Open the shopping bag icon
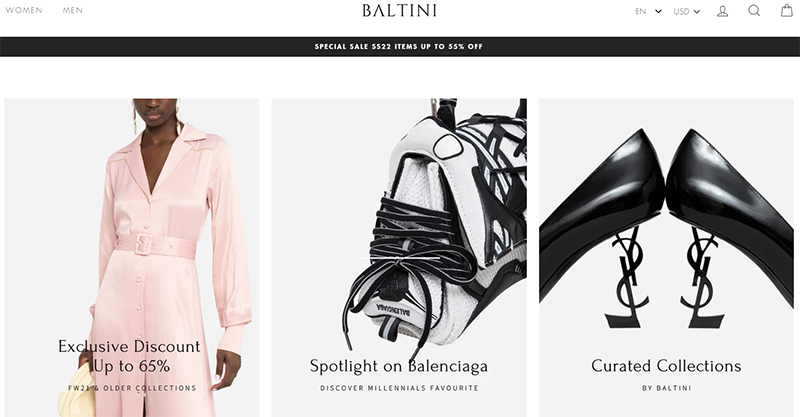The width and height of the screenshot is (800, 417). 787,10
